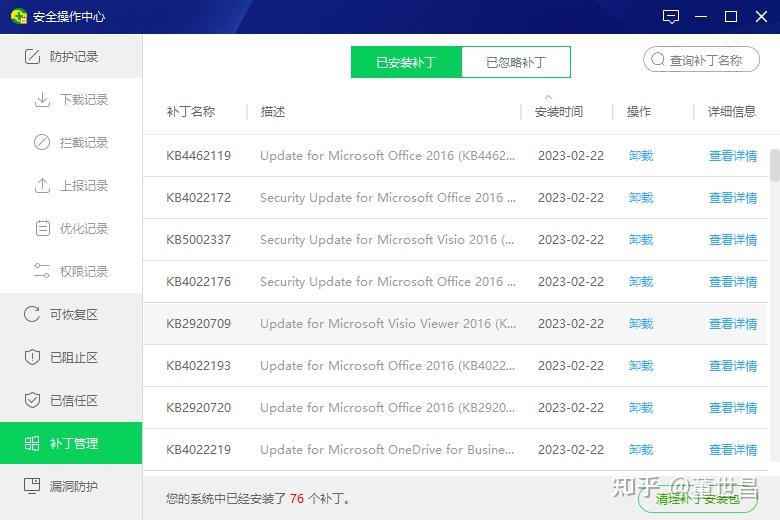View details 查看详情 for KB4022219

pos(733,449)
